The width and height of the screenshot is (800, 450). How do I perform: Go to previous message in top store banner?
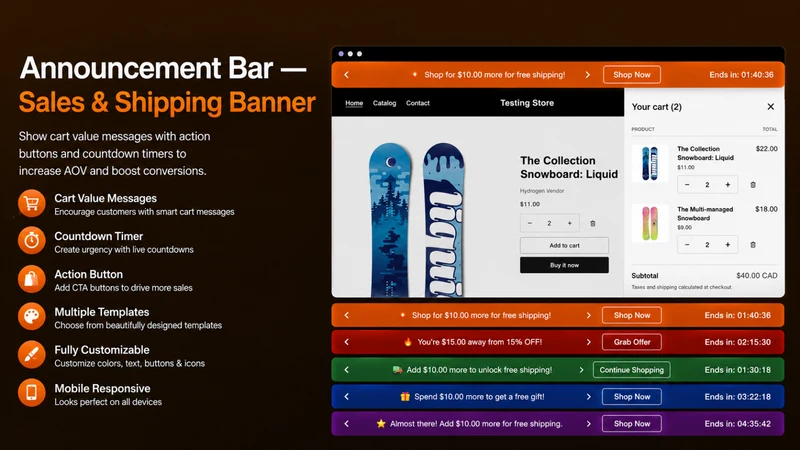point(347,74)
